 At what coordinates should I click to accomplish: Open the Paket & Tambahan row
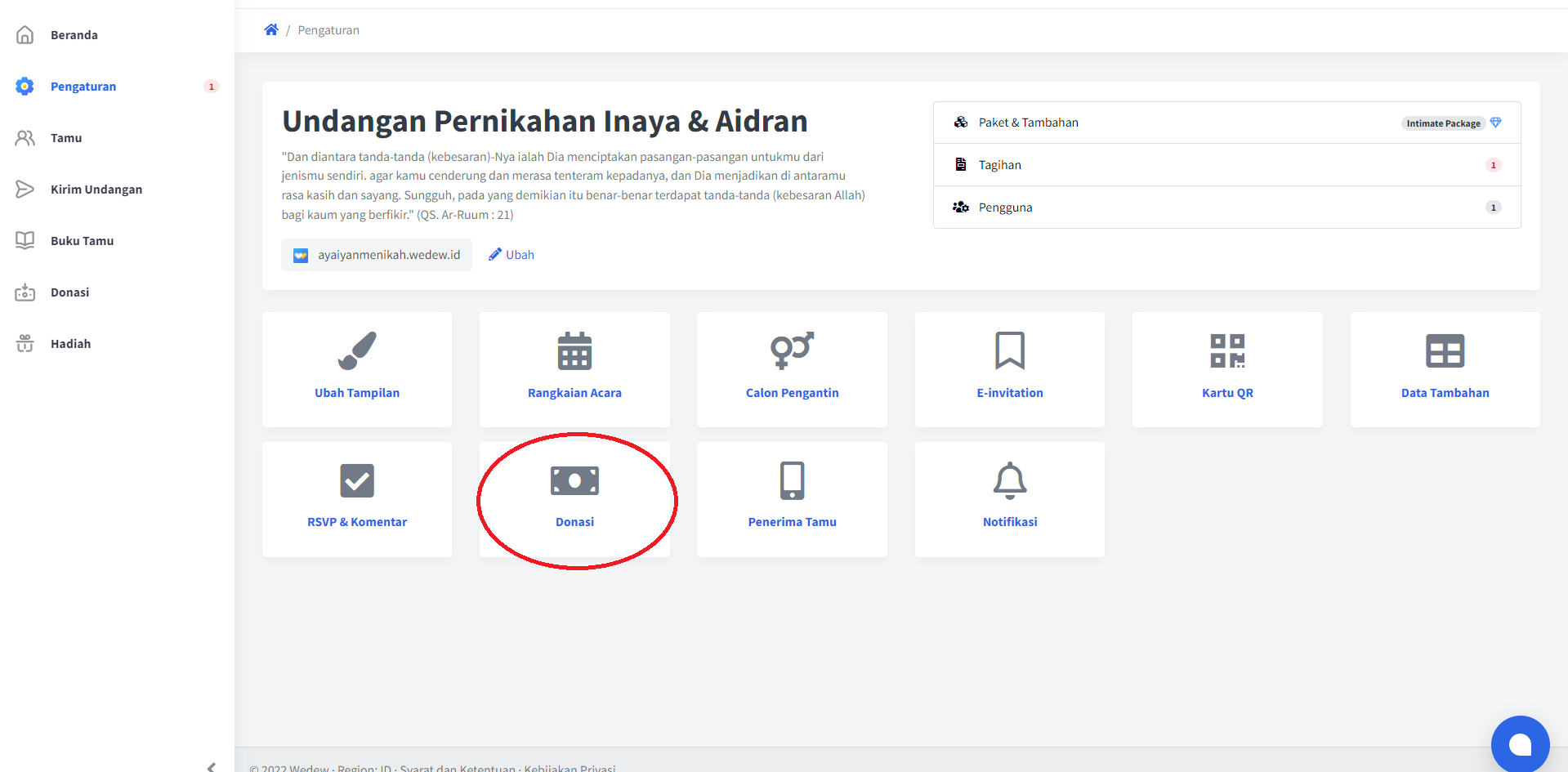click(x=1226, y=123)
